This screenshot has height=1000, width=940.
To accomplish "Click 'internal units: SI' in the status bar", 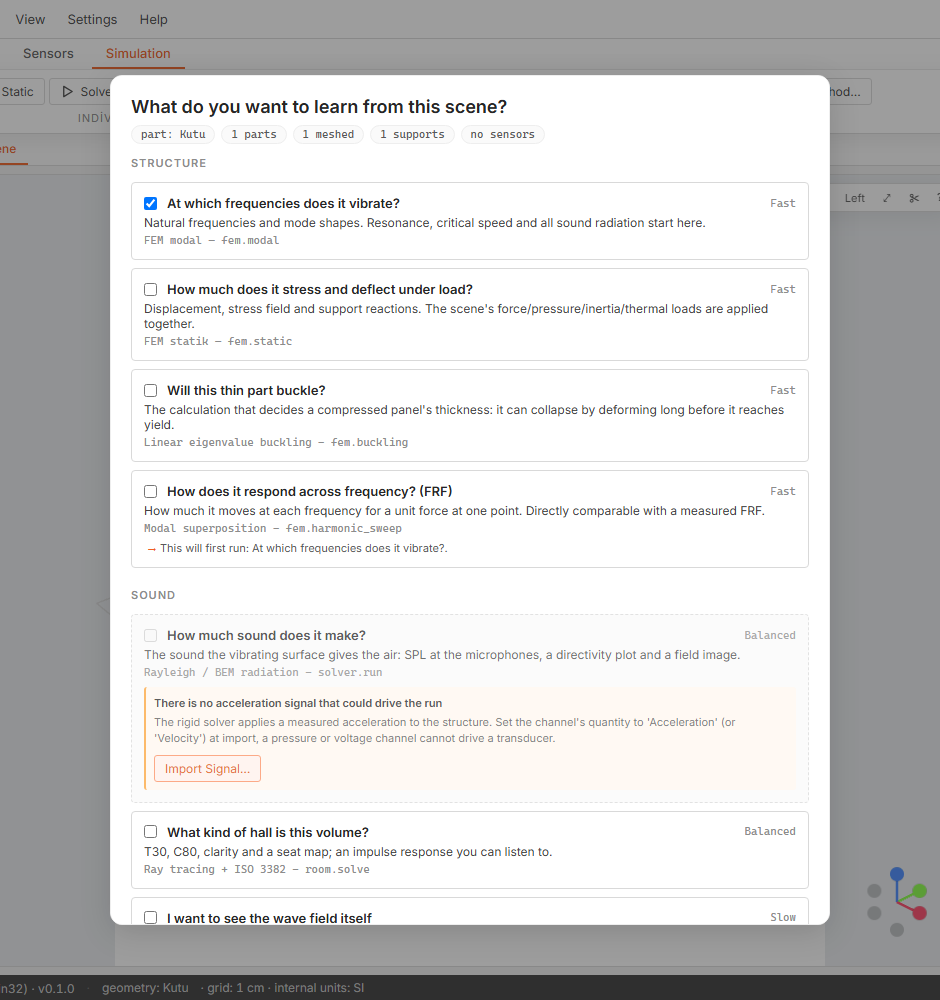I will click(x=319, y=988).
